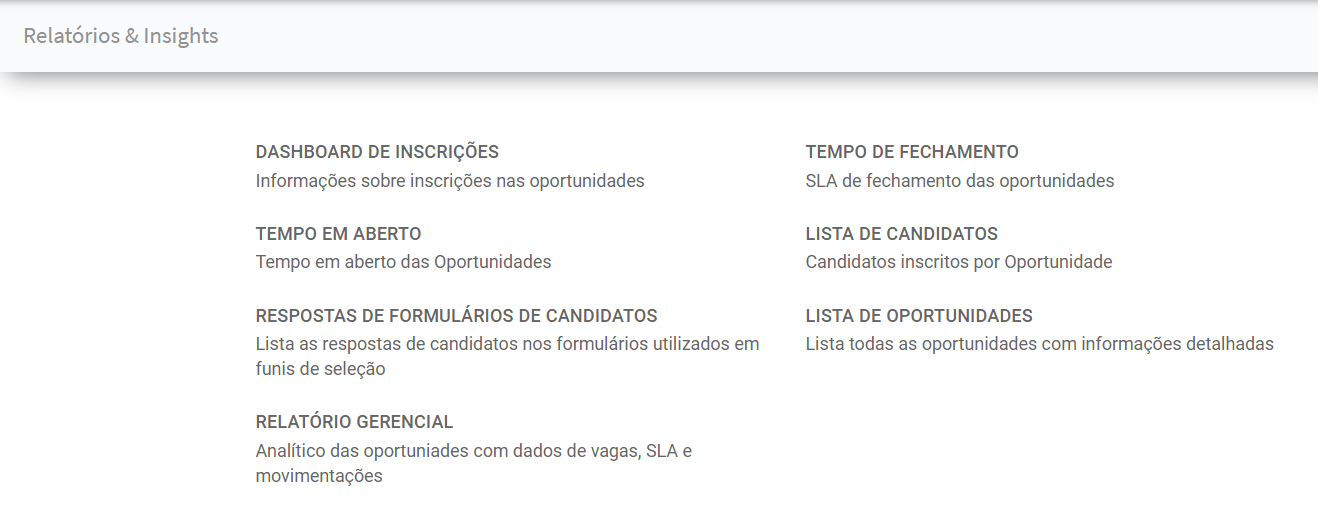Click 'SLA de fechamento das oportunidades' text
Screen dimensions: 1318x516
tap(960, 181)
